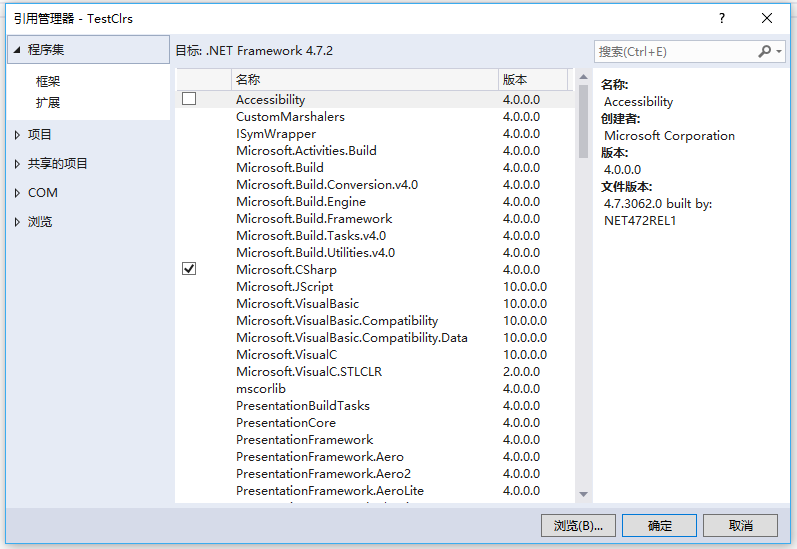
Task: Expand the 共享的项目 section
Action: pos(17,164)
